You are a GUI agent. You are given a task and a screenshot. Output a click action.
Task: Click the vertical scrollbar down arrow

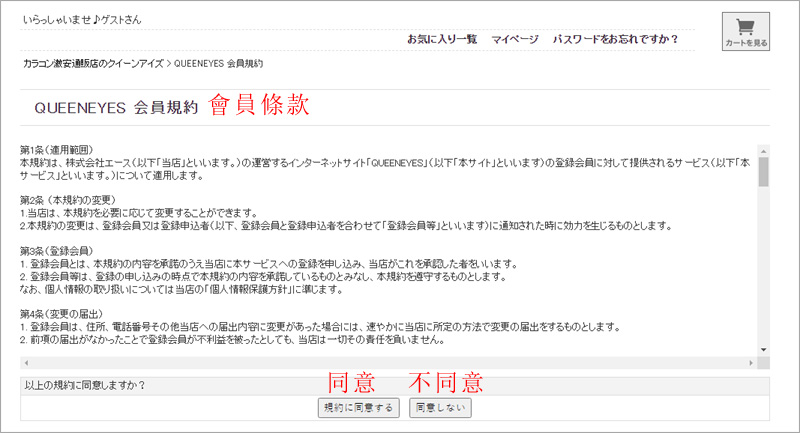click(x=763, y=349)
